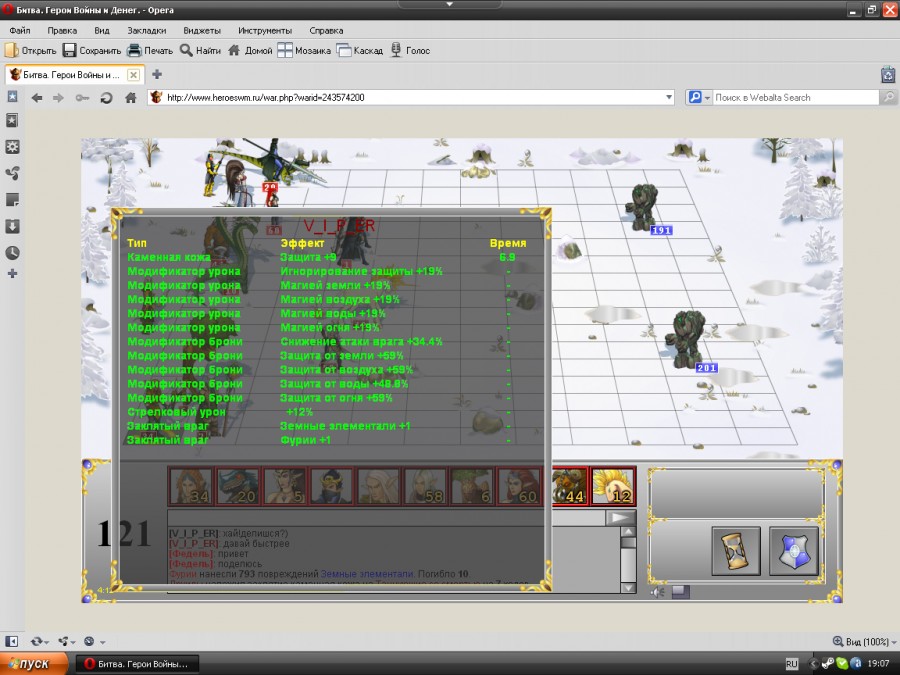Click the Голос voice button

410,51
